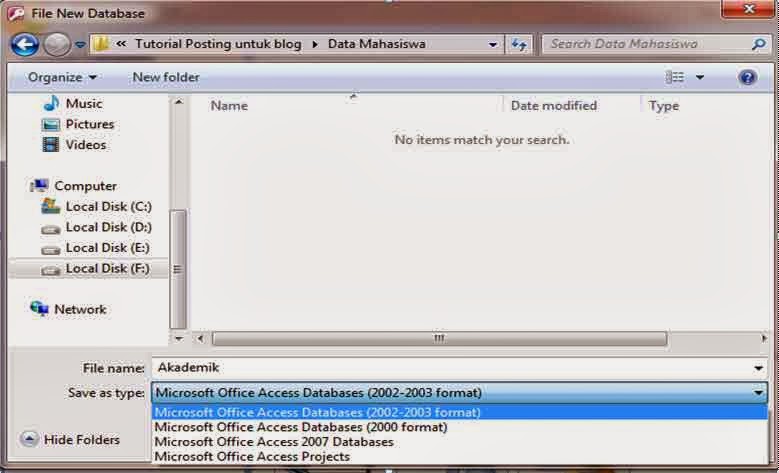Expand the address bar history dropdown
Screen dimensions: 779x473
point(493,44)
